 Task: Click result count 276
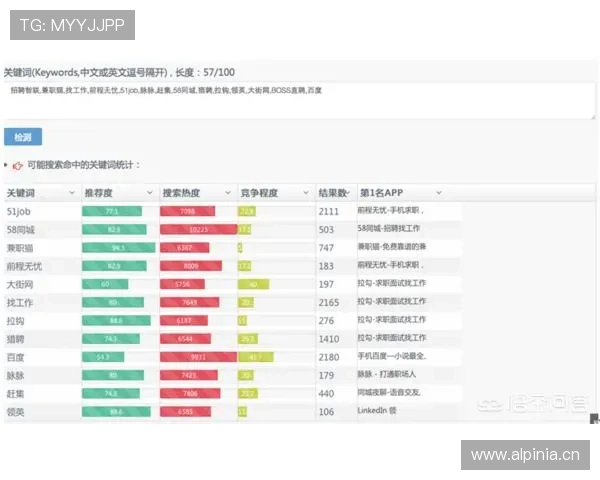coord(326,321)
